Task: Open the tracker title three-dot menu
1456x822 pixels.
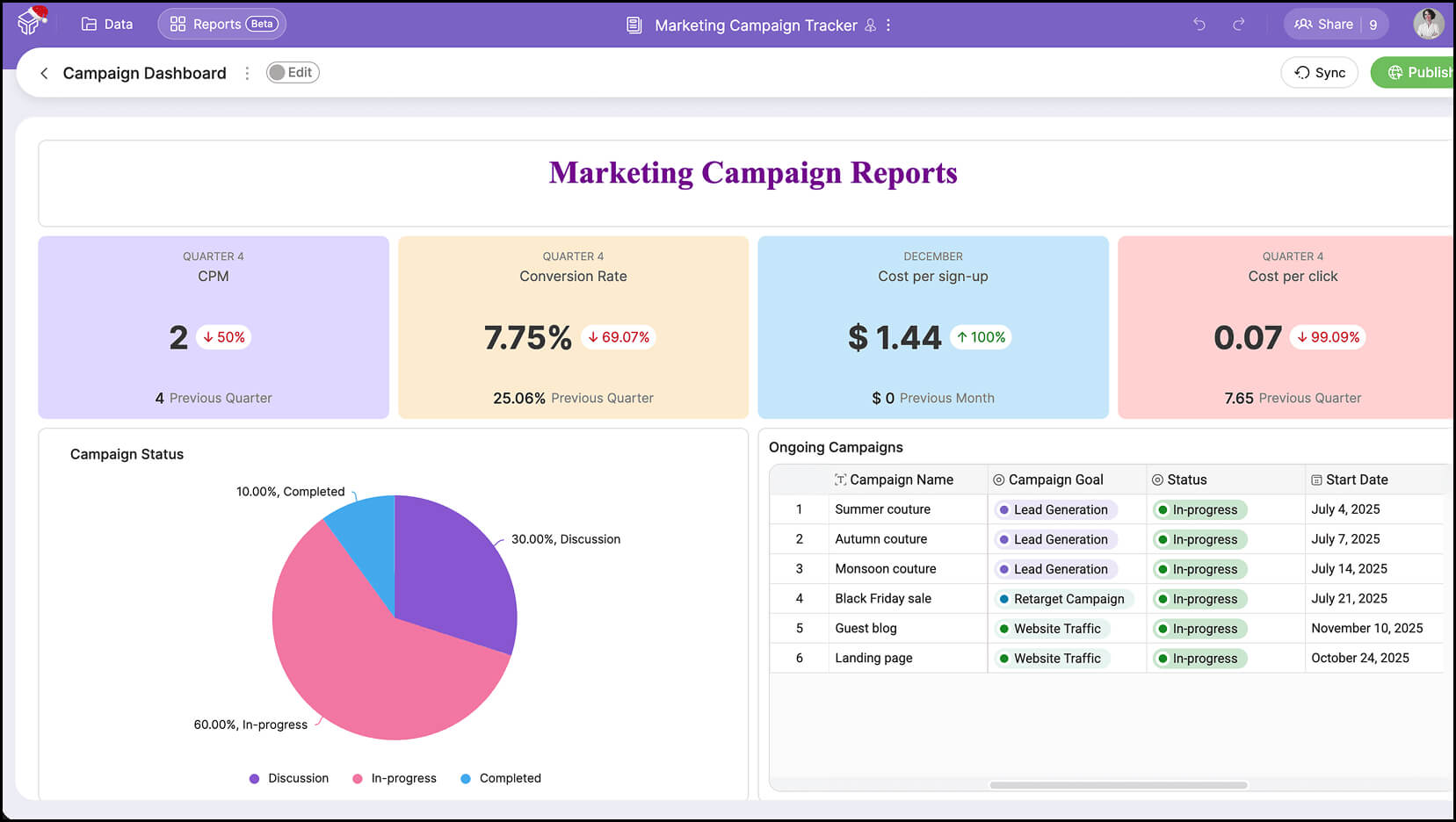Action: click(888, 25)
